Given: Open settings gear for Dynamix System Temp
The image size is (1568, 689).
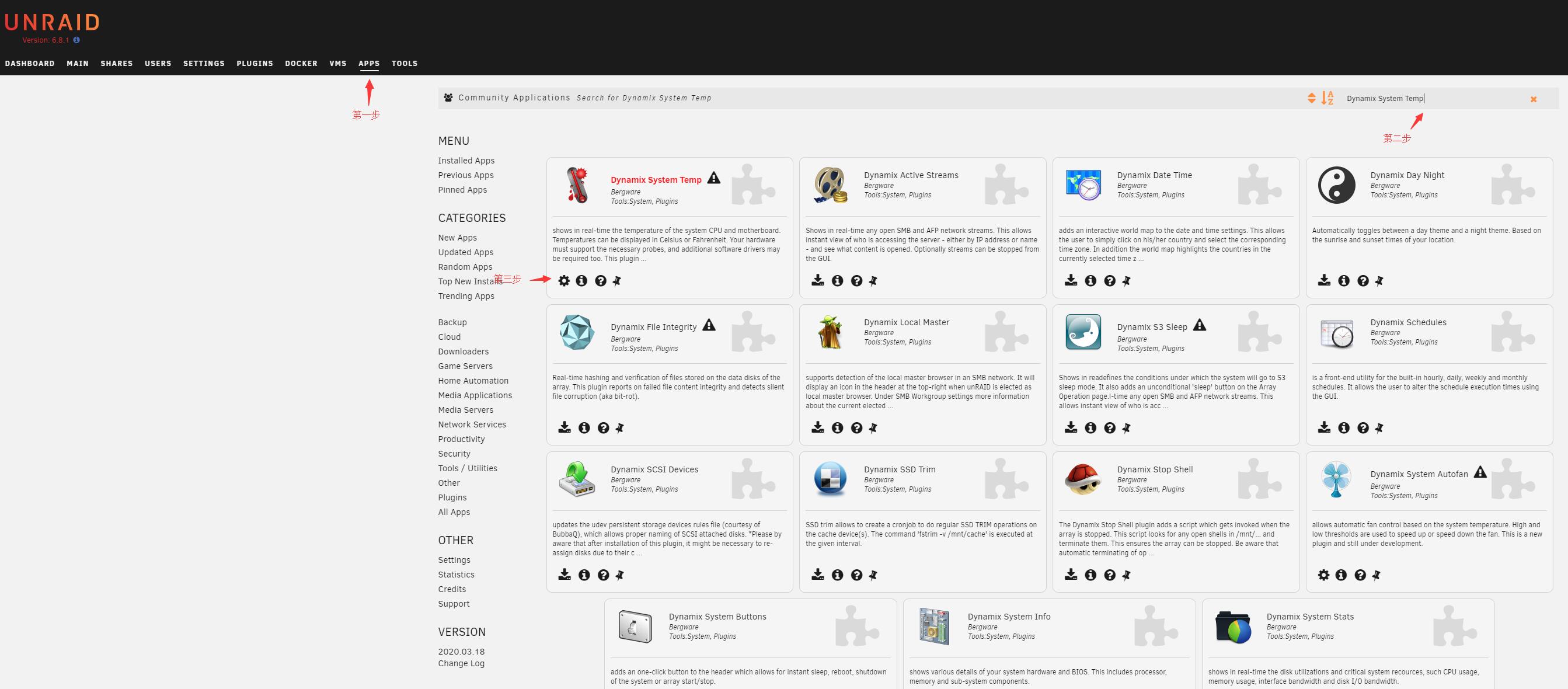Looking at the screenshot, I should click(x=565, y=281).
